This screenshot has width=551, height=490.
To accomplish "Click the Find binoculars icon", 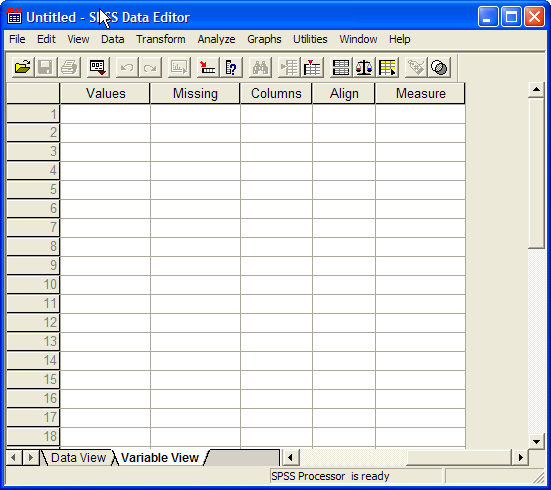I will [260, 67].
